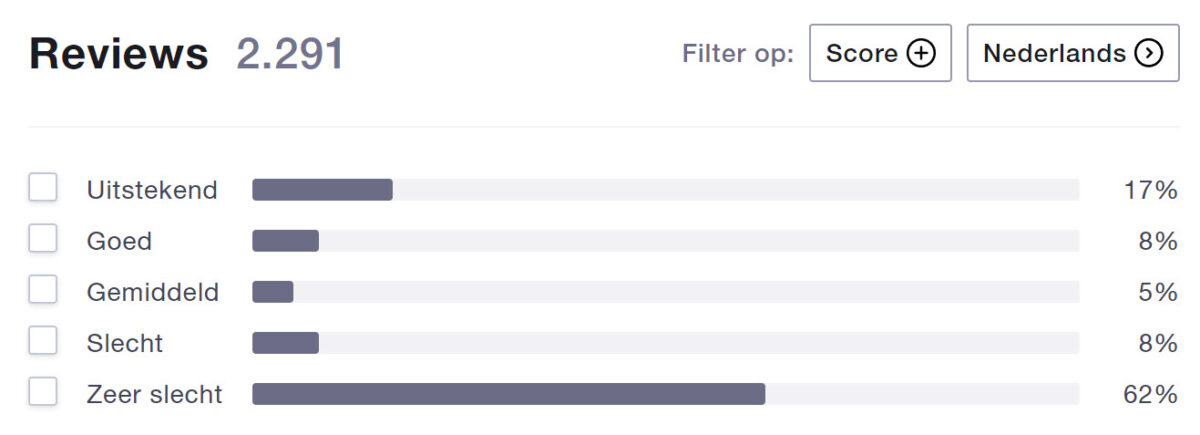The height and width of the screenshot is (435, 1200).
Task: Toggle the Zeer slecht checkbox
Action: click(x=43, y=393)
